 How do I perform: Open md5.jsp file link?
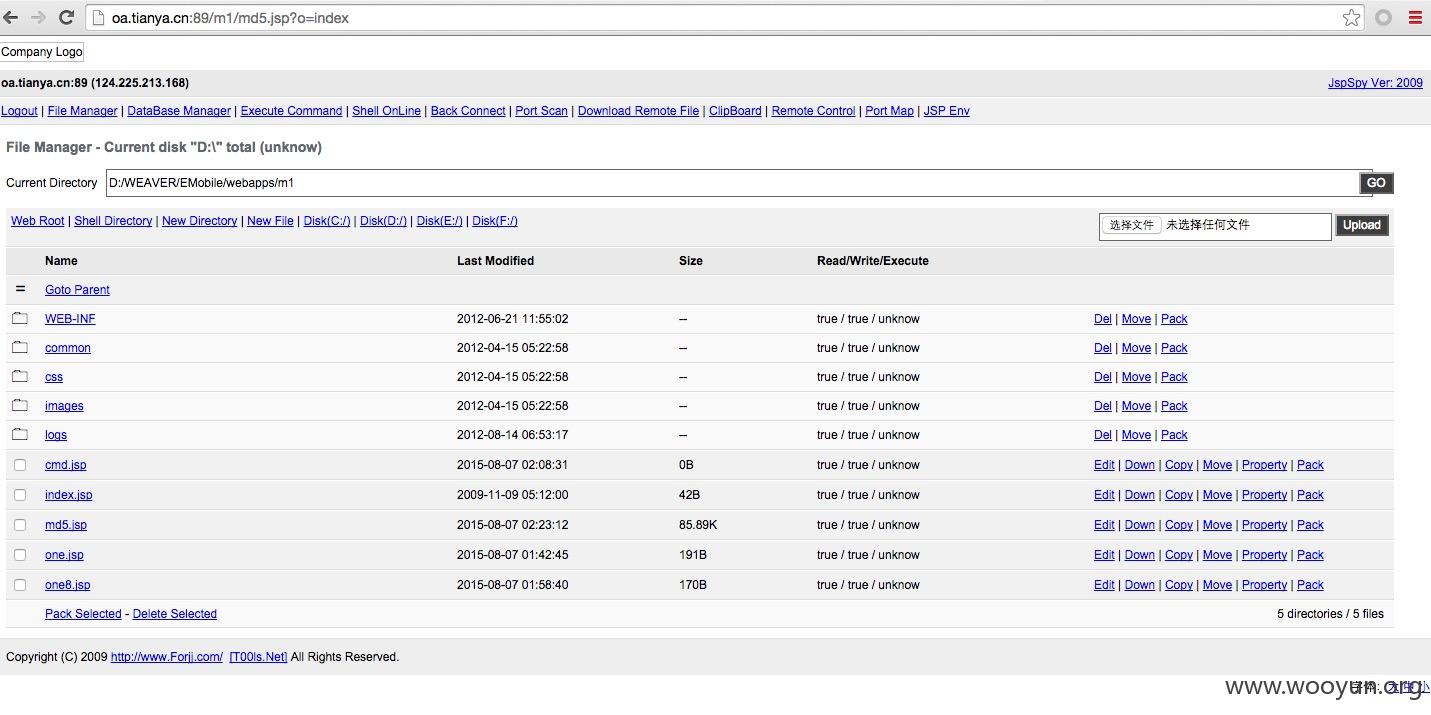point(66,525)
